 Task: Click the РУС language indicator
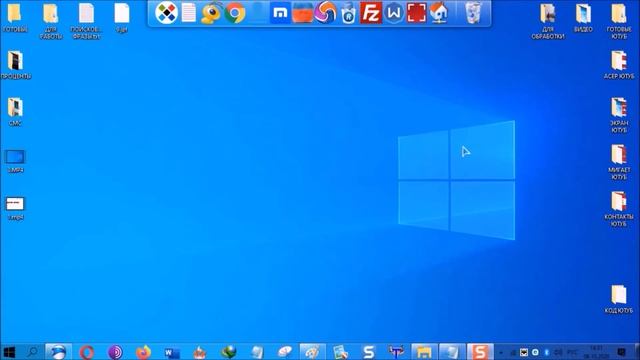point(573,352)
